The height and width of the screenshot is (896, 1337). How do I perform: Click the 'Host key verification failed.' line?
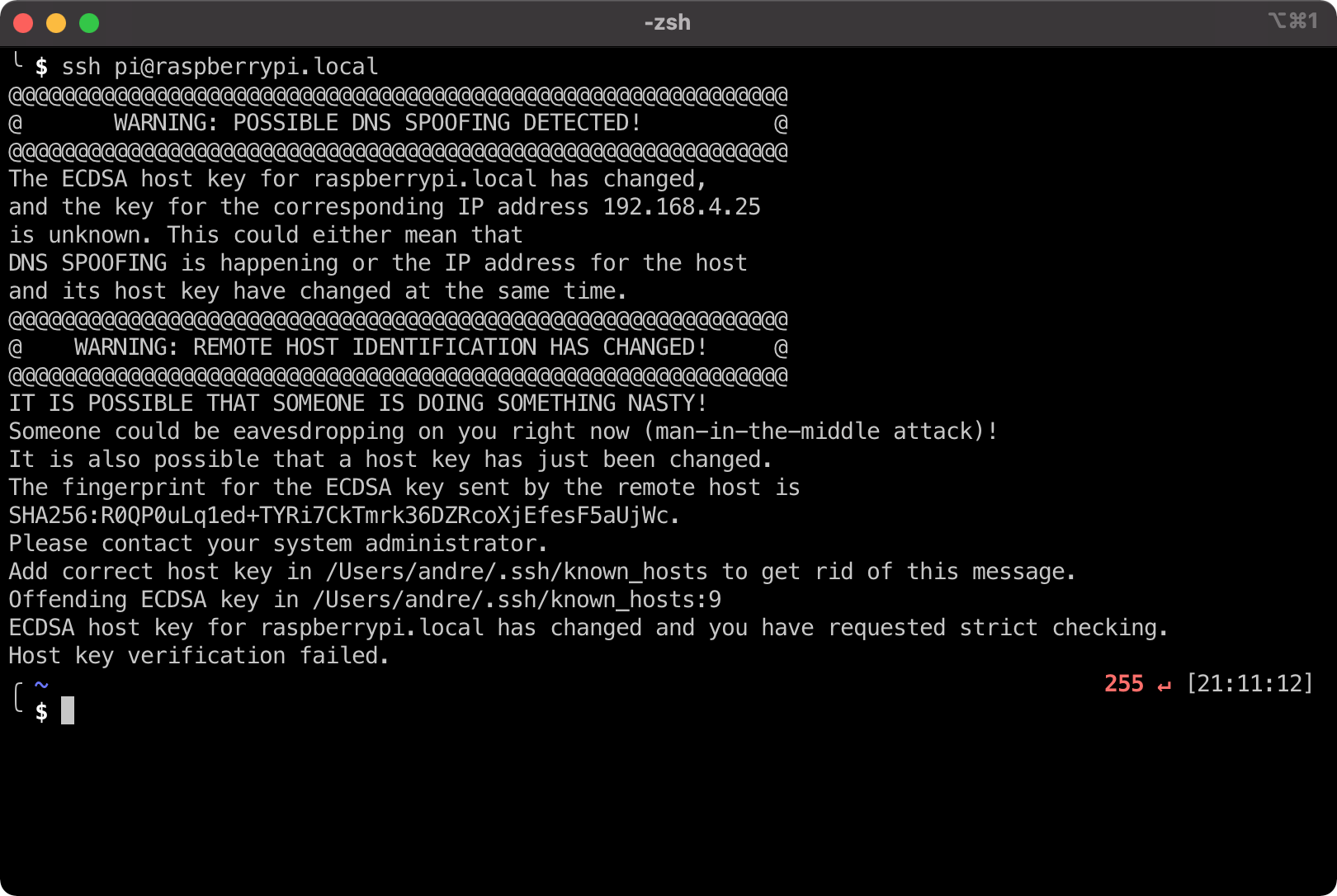(198, 656)
